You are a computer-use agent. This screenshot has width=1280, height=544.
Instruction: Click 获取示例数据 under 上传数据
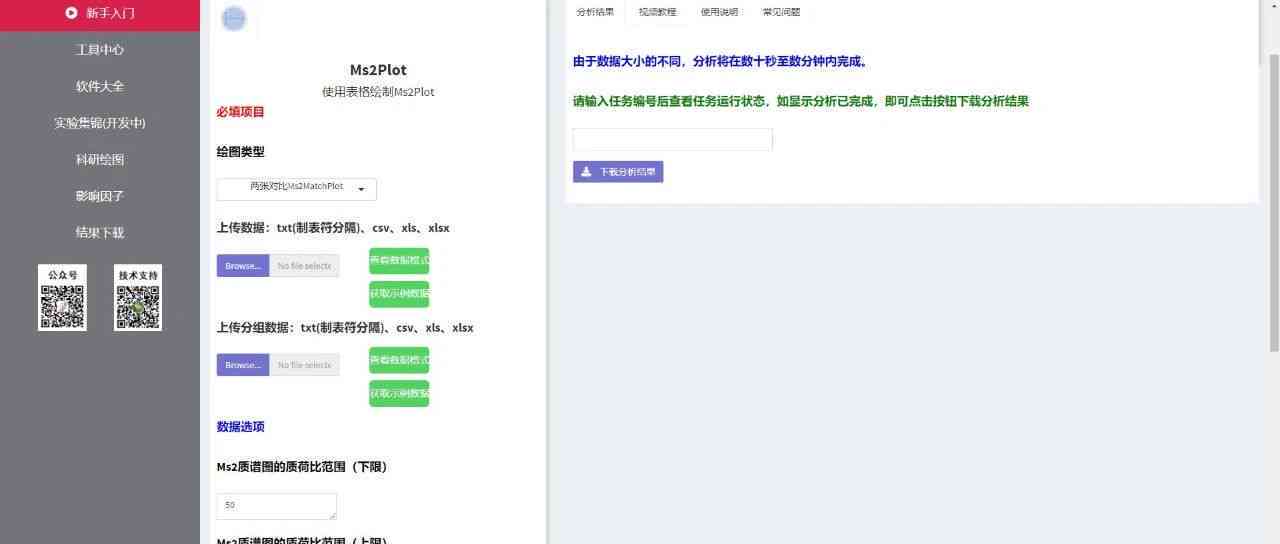coord(399,294)
